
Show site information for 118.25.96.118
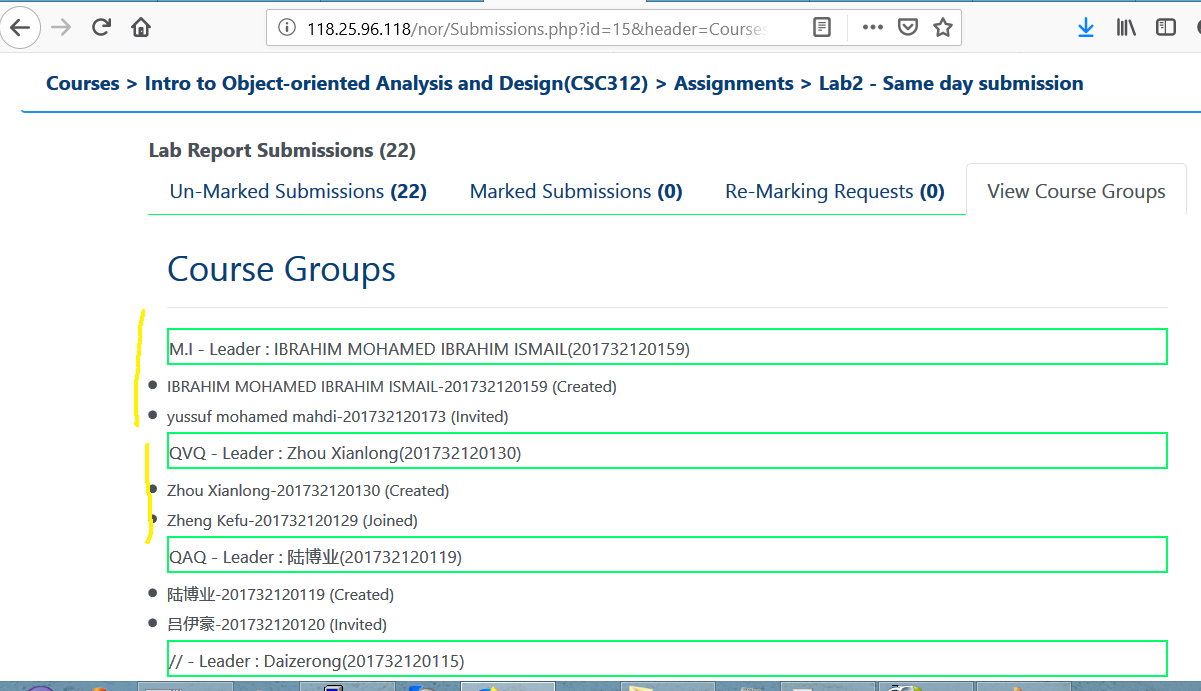point(287,29)
